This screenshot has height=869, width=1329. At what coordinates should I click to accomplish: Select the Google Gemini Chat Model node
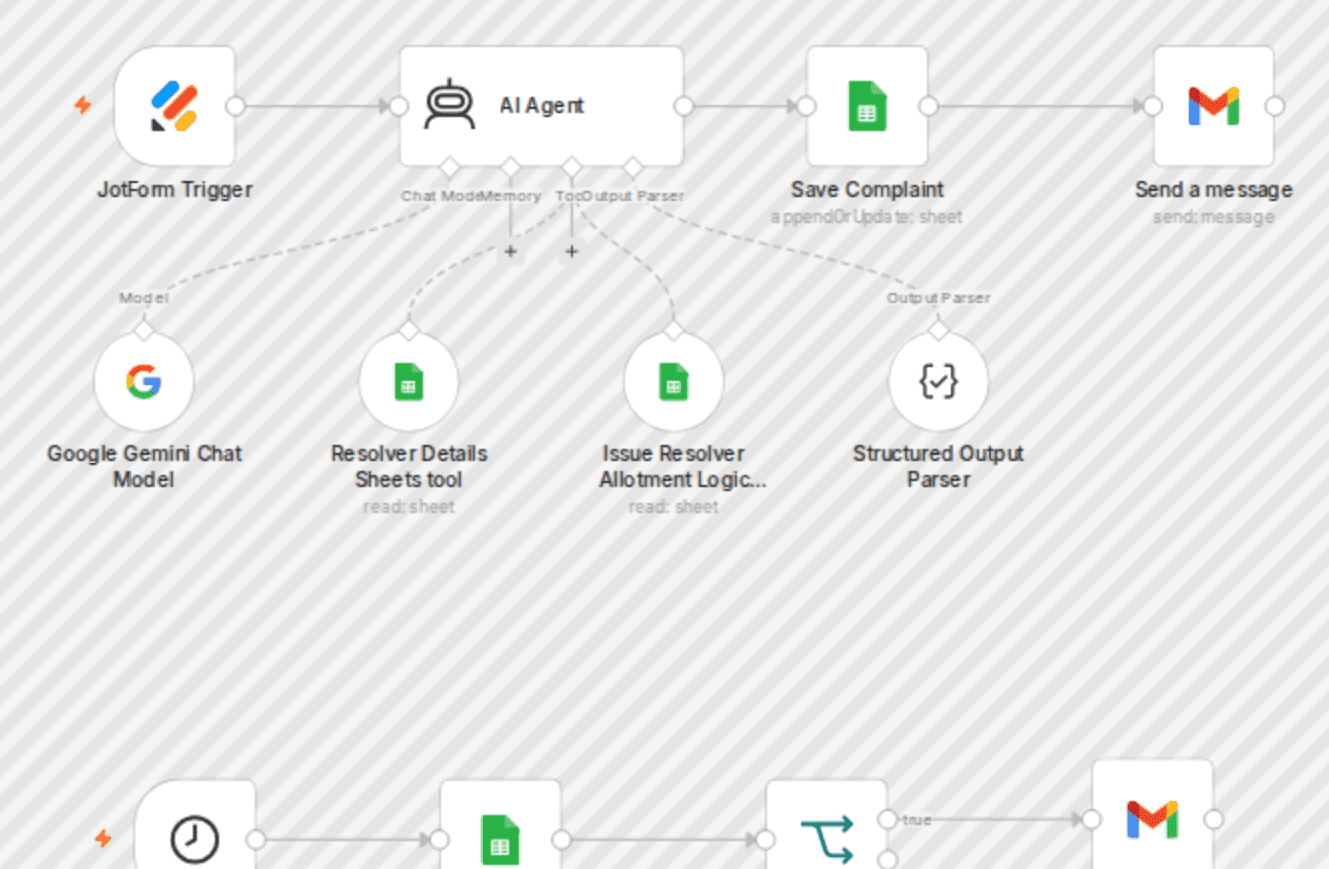144,381
